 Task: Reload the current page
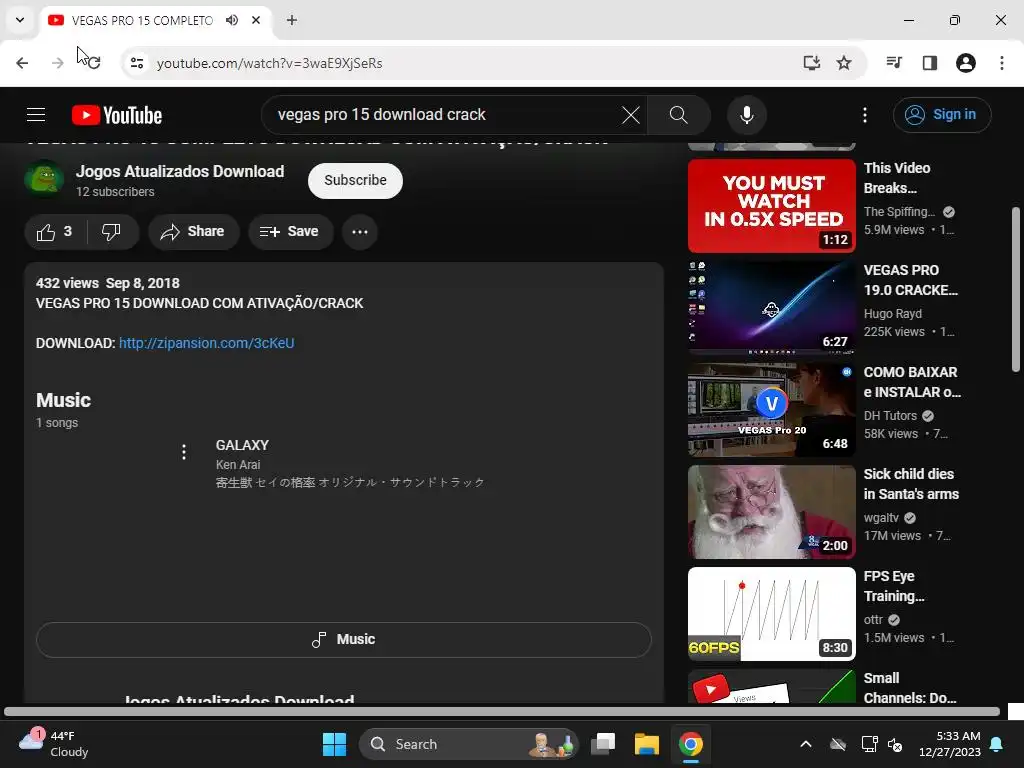tap(93, 63)
